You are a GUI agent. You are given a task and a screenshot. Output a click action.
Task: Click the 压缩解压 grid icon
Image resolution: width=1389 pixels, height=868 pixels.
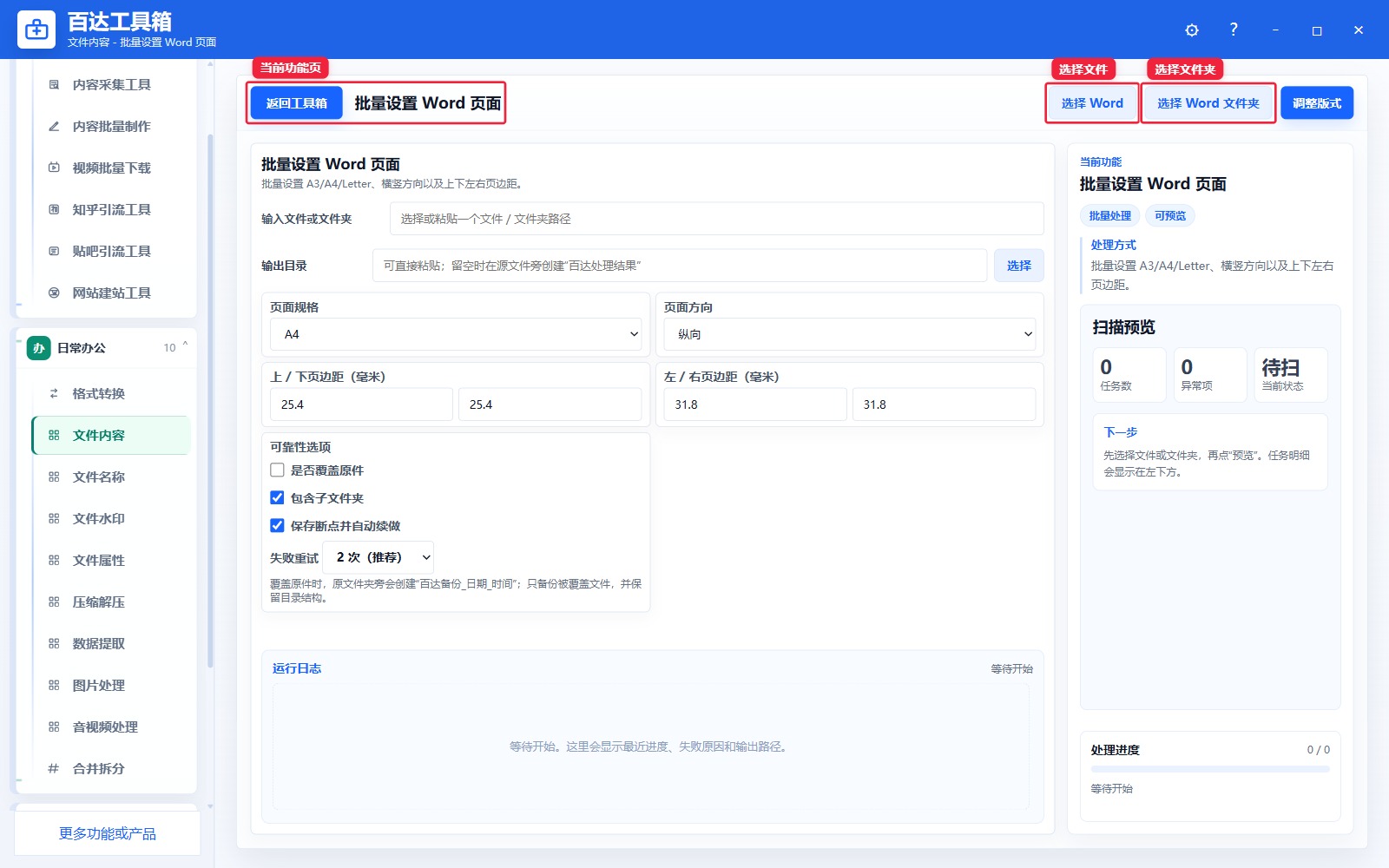pos(54,602)
